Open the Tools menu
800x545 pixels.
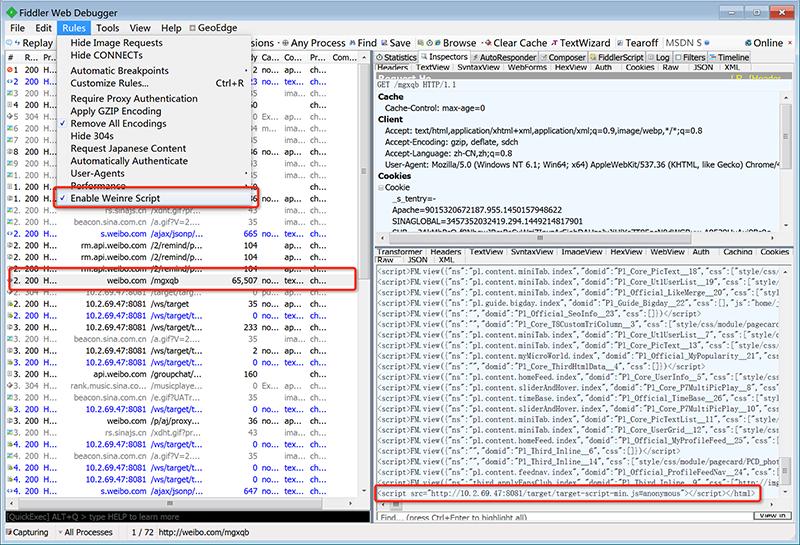(x=107, y=28)
